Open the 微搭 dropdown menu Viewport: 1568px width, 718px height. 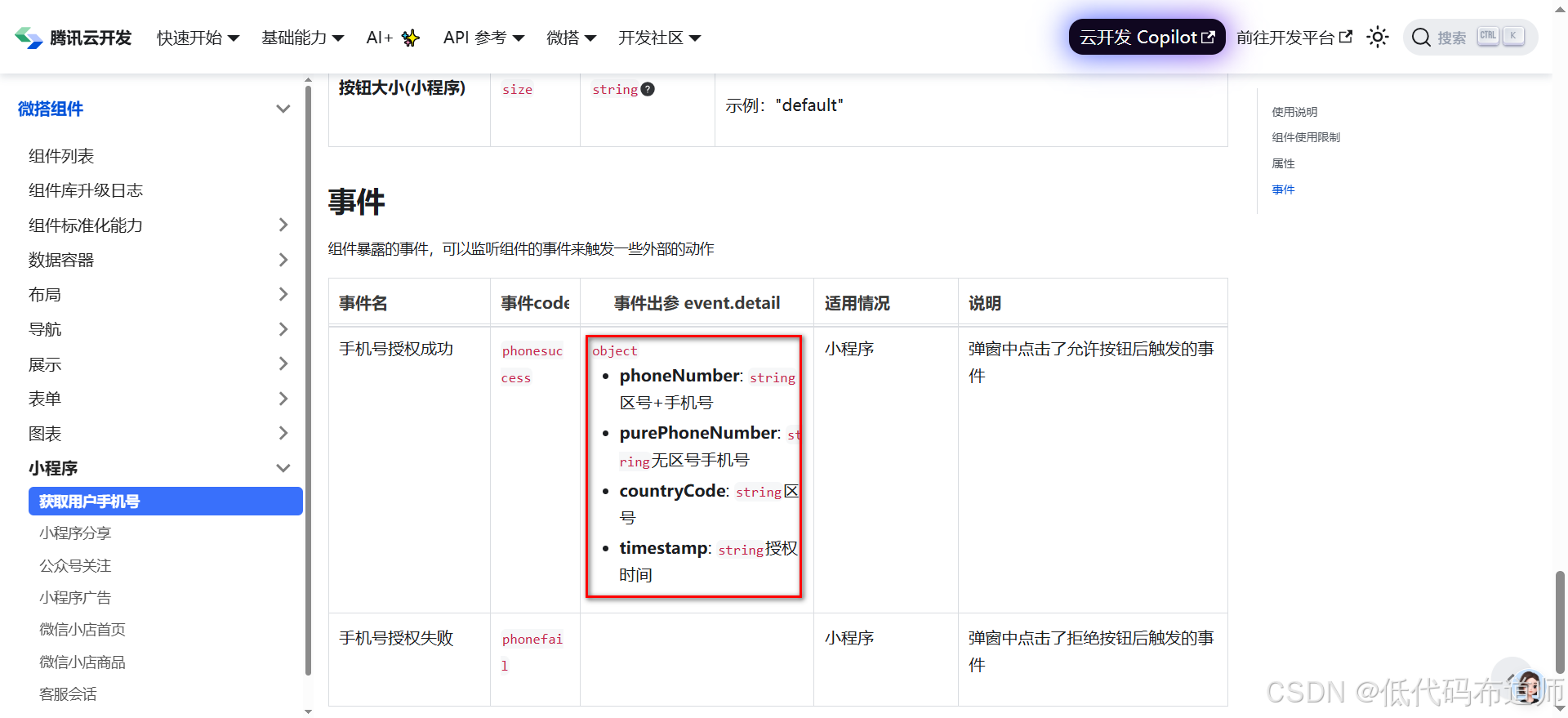pos(571,38)
